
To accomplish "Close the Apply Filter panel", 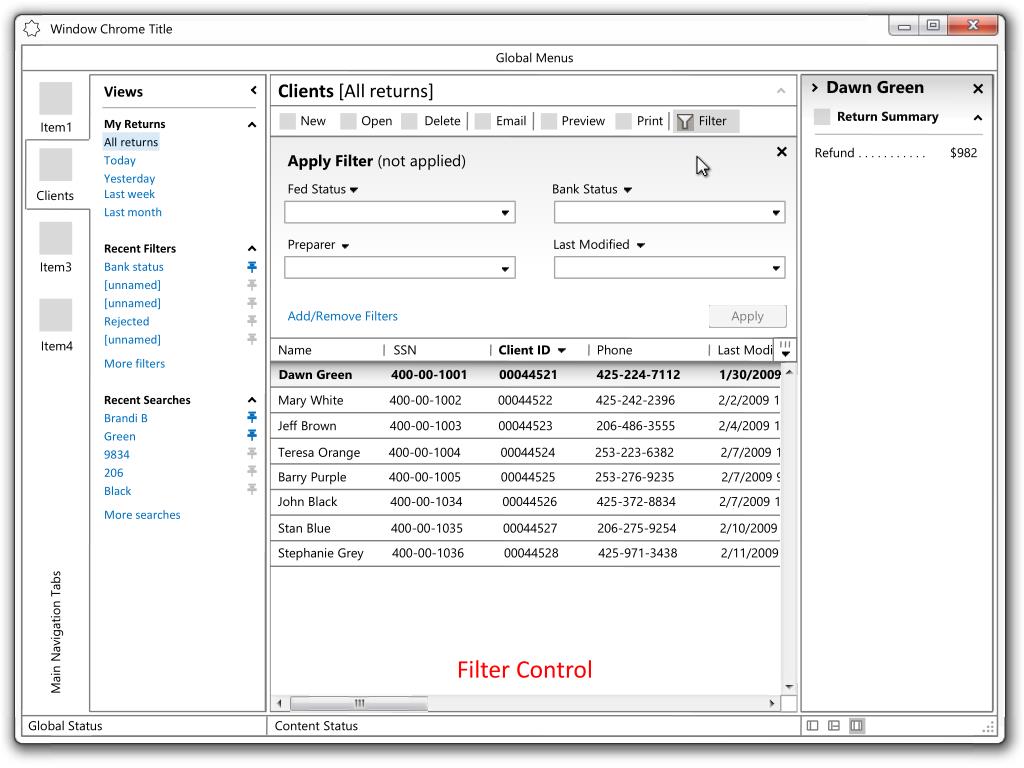I will click(782, 152).
